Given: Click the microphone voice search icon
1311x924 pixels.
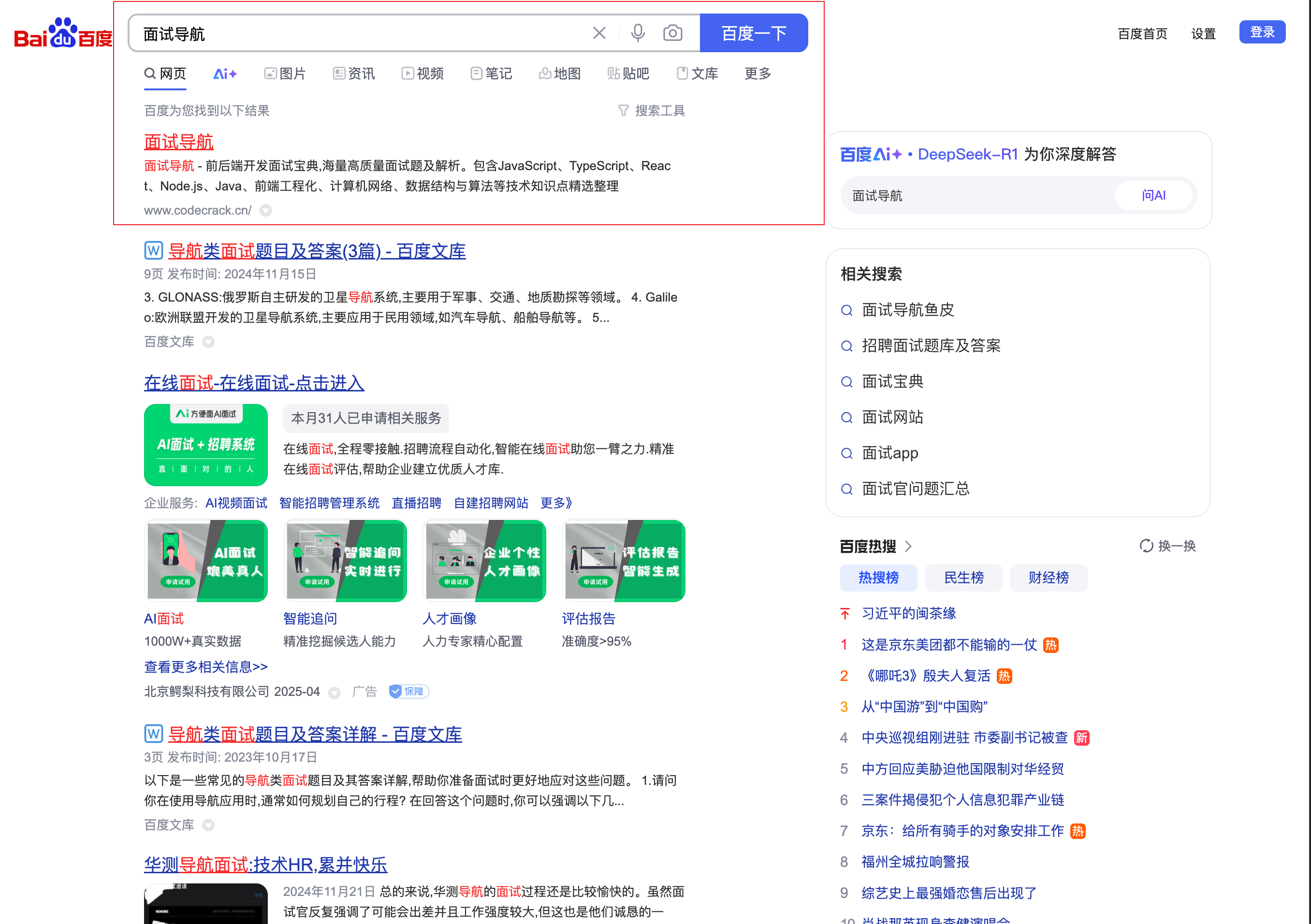Looking at the screenshot, I should (638, 33).
